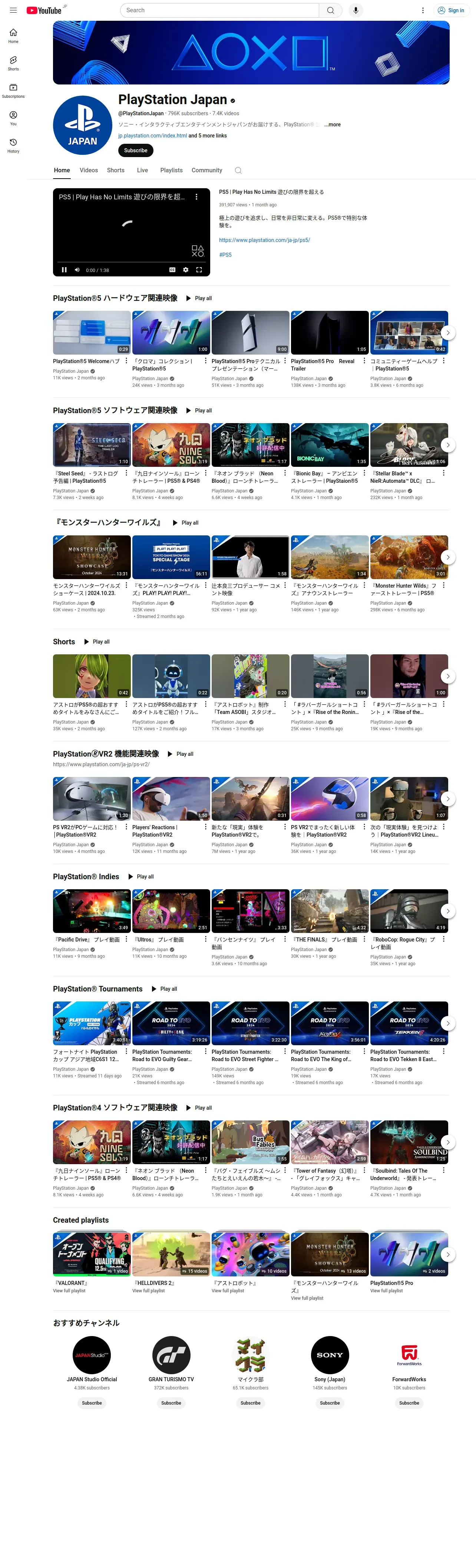Open action menu for Pacific Drive プレイ動画
Image resolution: width=476 pixels, height=1568 pixels.
click(x=127, y=939)
